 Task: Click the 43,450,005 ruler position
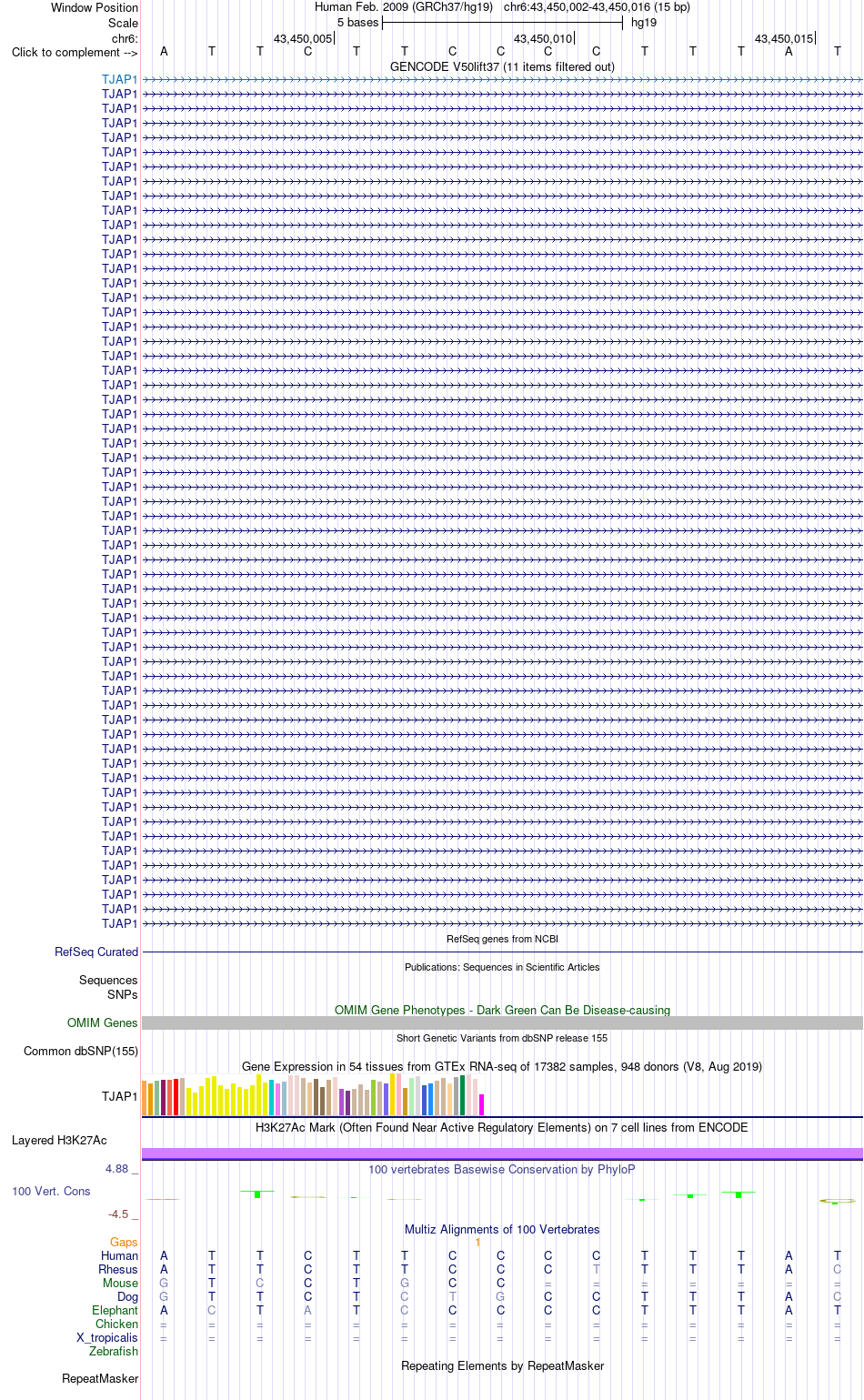click(x=303, y=38)
